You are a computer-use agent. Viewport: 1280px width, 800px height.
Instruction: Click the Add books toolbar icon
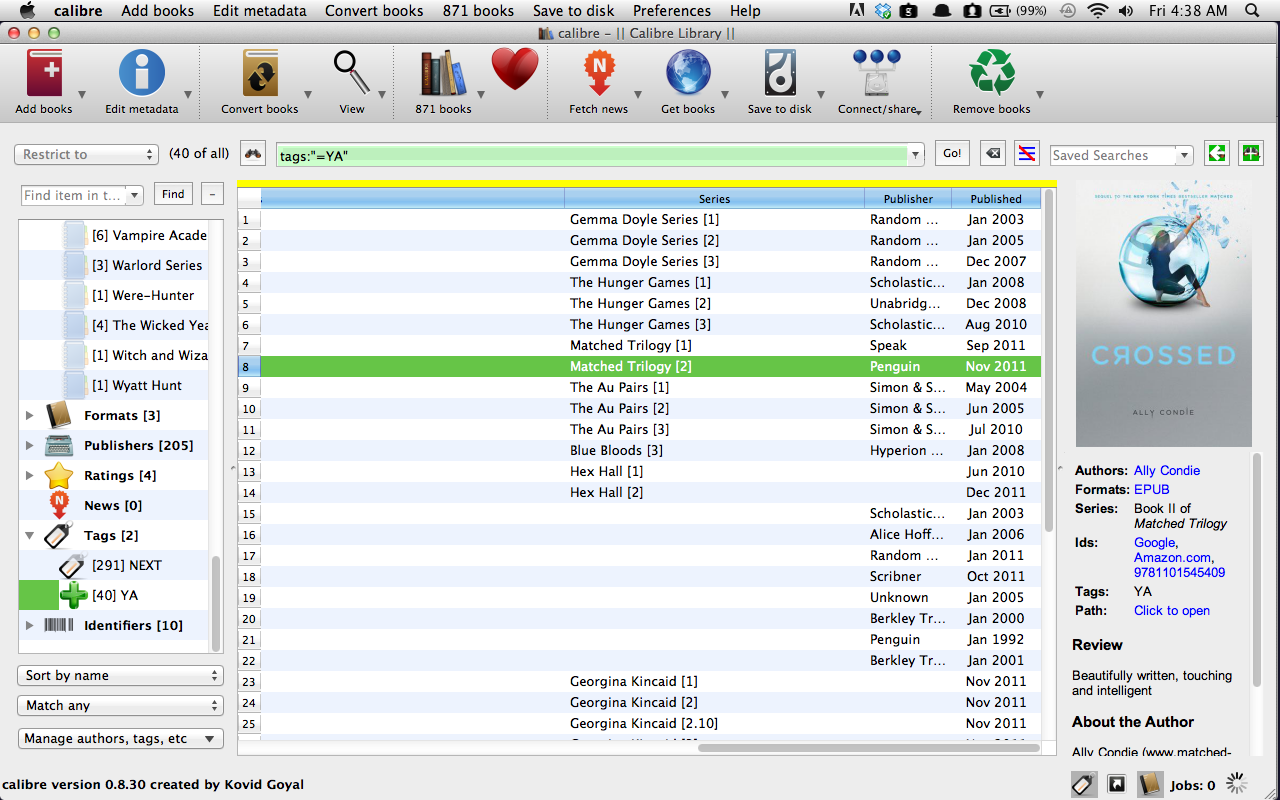[43, 74]
